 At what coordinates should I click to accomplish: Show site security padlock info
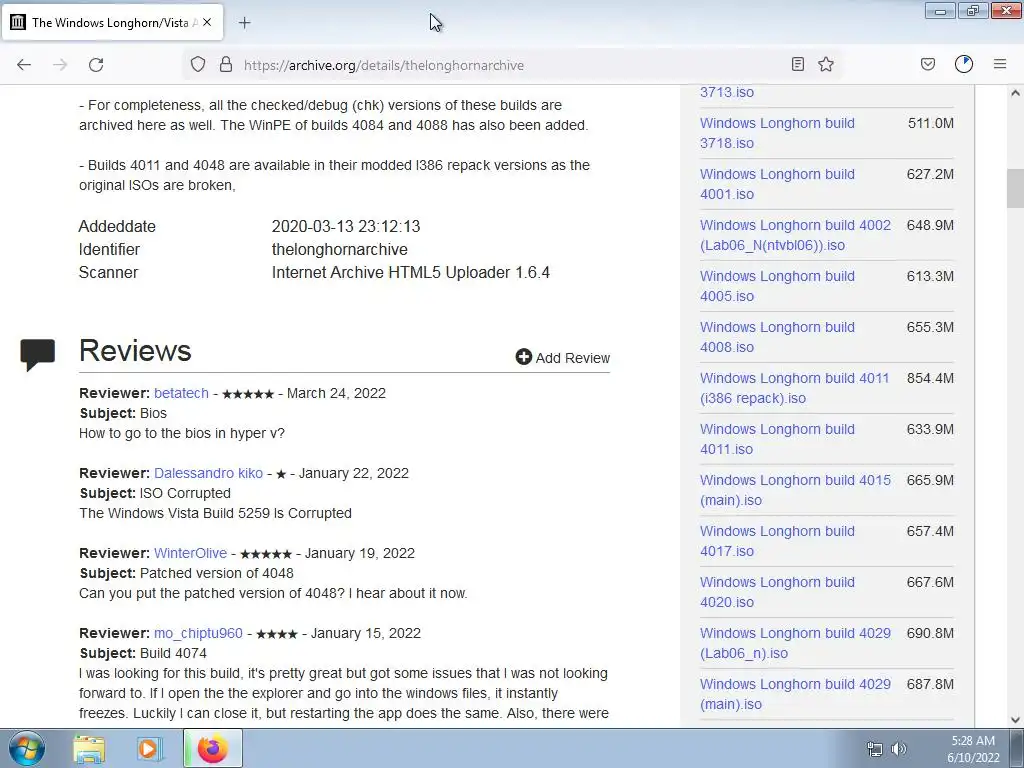tap(226, 65)
